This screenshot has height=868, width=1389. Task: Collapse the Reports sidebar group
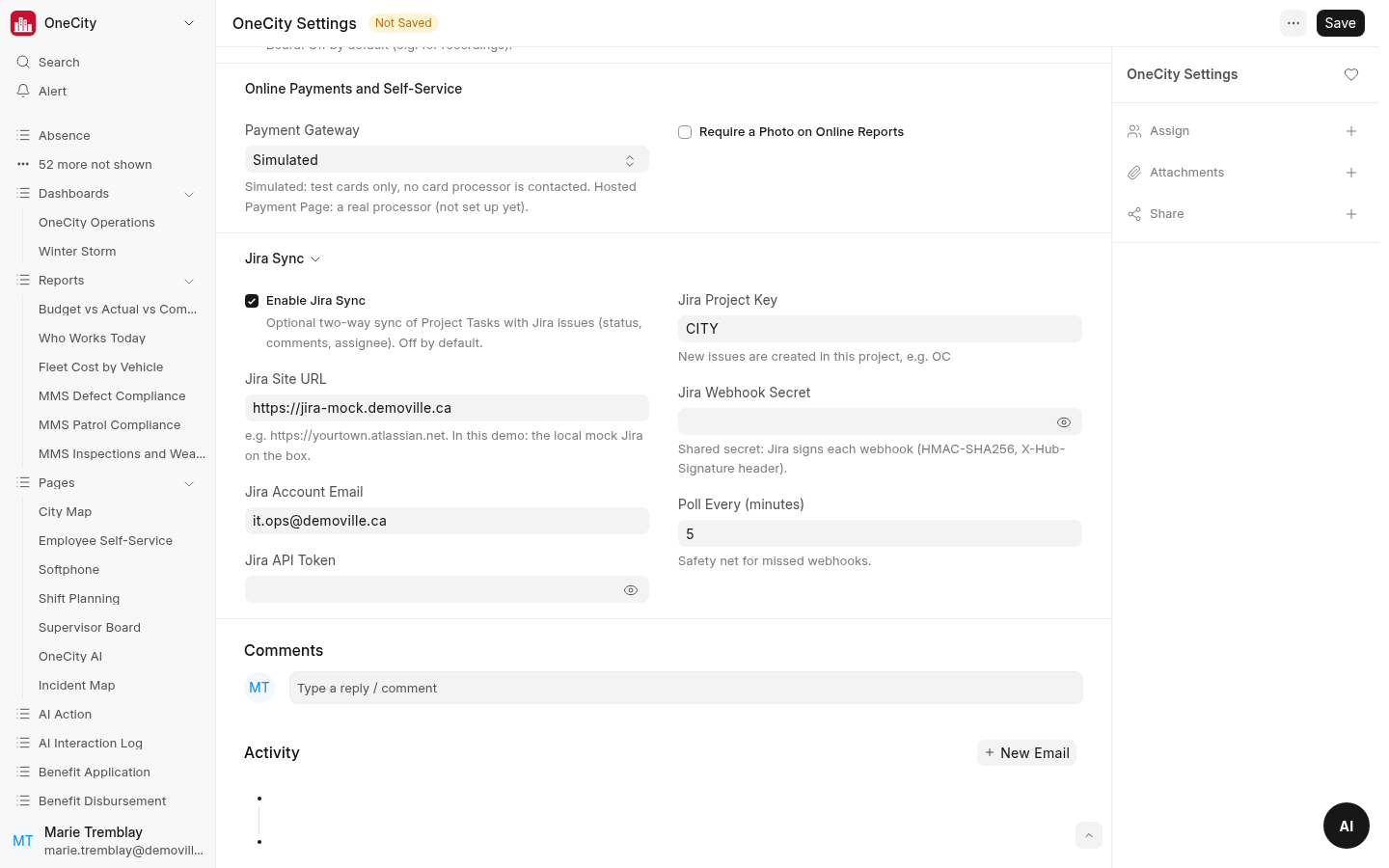pyautogui.click(x=189, y=281)
